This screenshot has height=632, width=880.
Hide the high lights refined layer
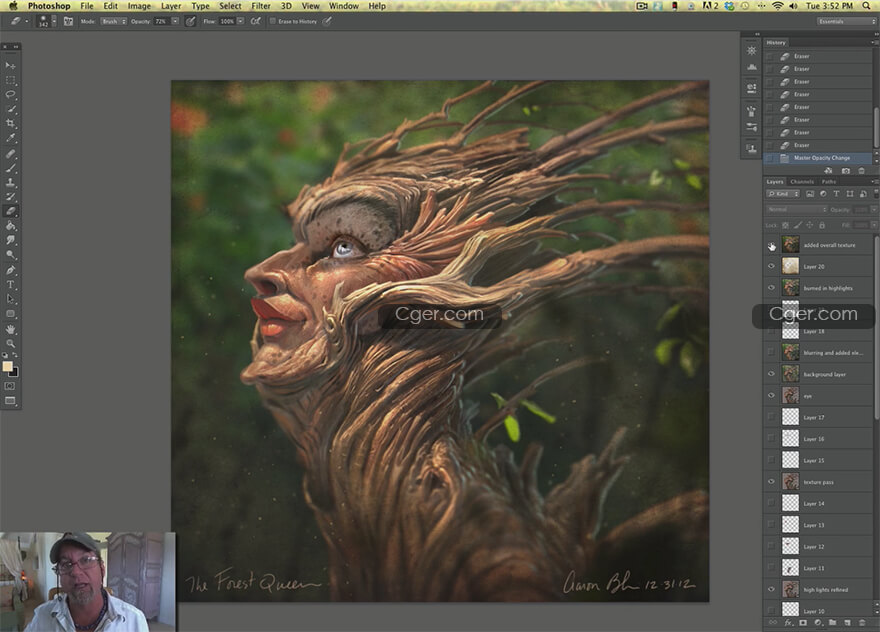[771, 589]
